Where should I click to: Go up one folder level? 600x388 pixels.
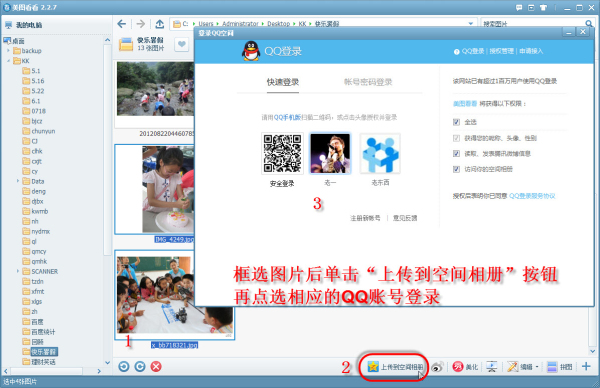[160, 24]
